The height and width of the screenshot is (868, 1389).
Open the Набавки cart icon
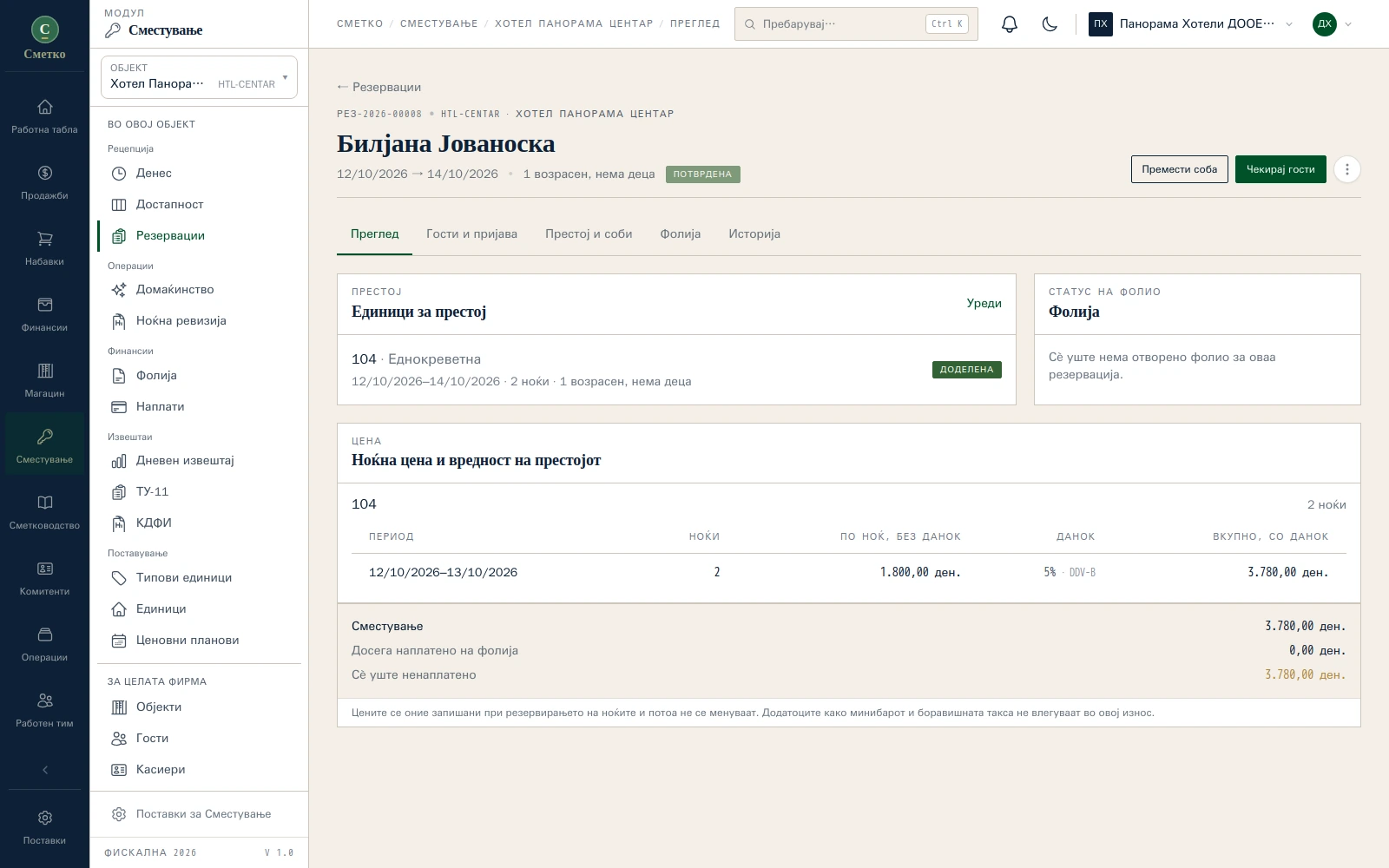pos(44,248)
